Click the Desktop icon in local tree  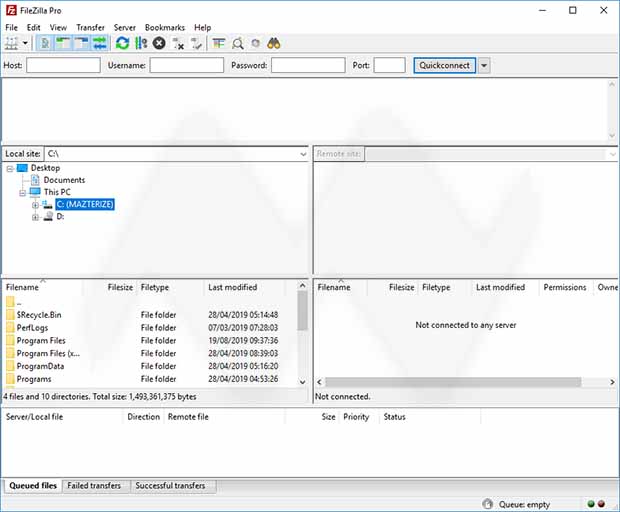(23, 168)
